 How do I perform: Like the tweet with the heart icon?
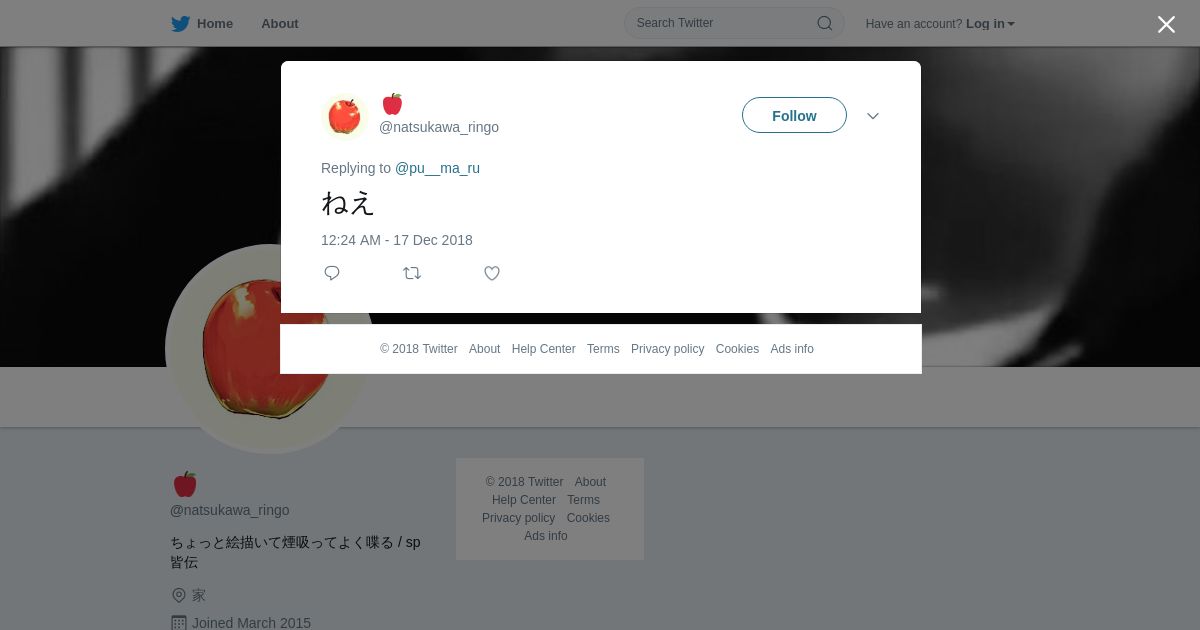click(x=492, y=273)
